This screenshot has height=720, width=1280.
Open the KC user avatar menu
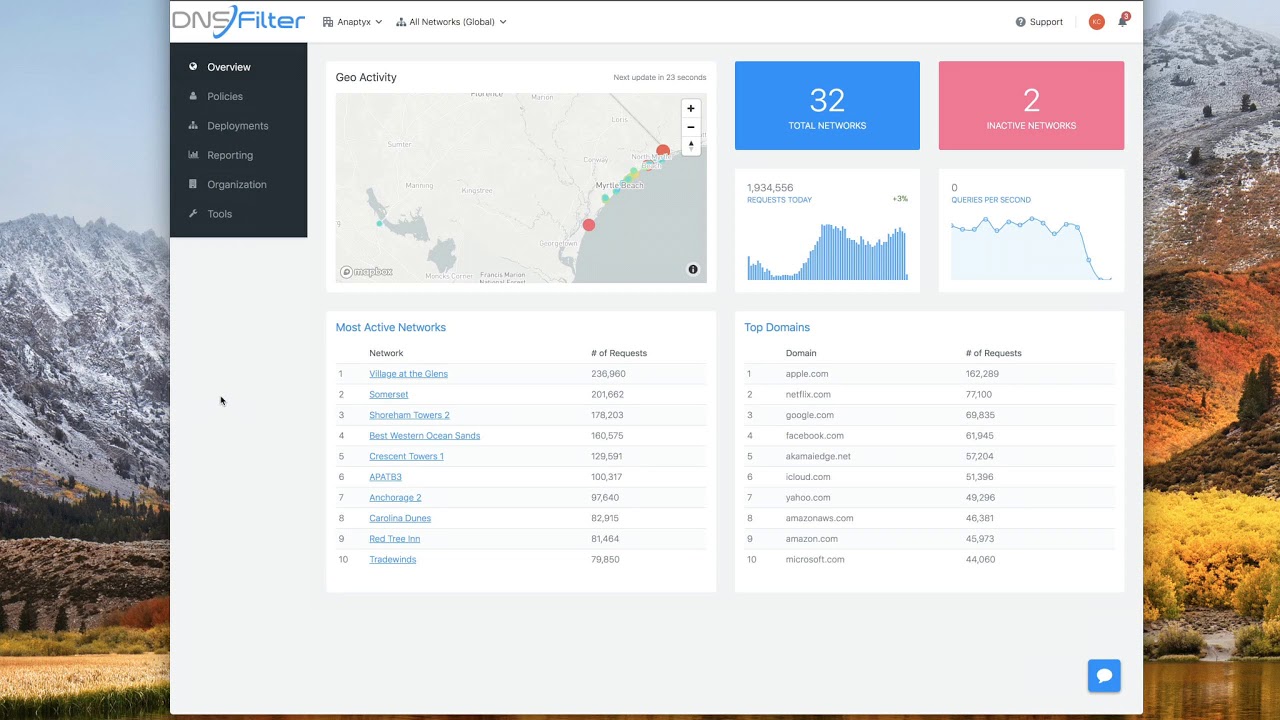coord(1096,22)
